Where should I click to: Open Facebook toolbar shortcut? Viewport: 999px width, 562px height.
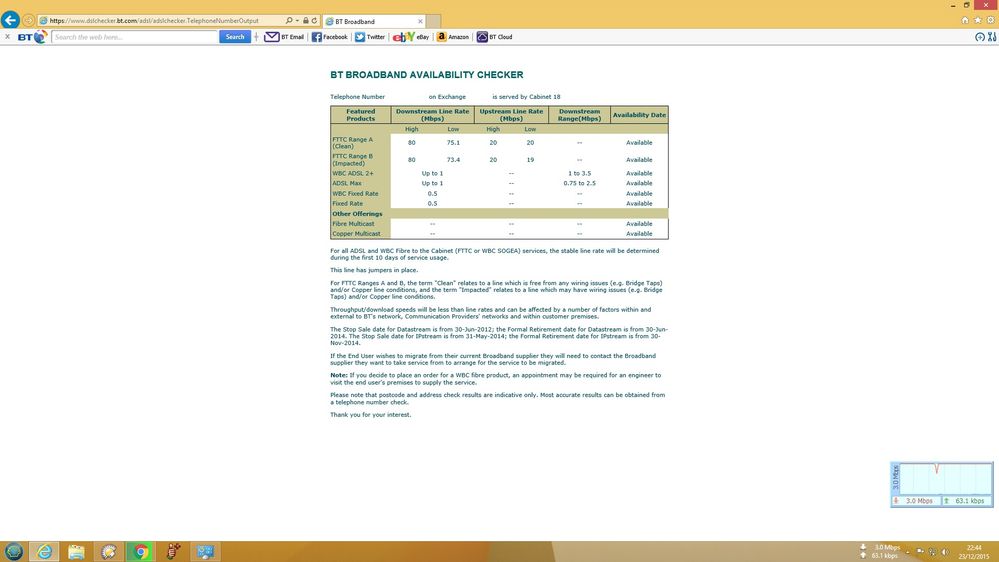(x=329, y=37)
